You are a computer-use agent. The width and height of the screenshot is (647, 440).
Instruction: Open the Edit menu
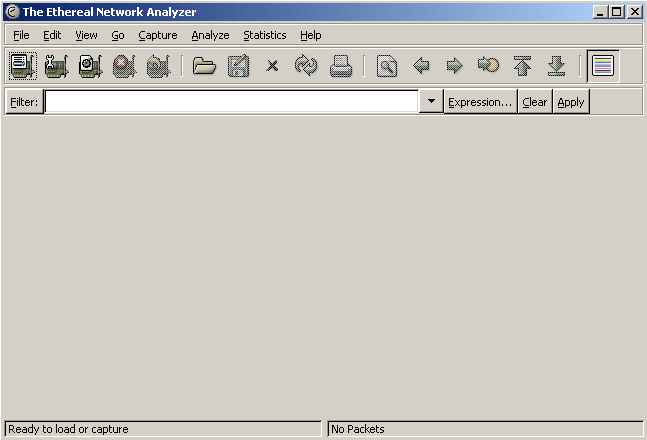(52, 35)
